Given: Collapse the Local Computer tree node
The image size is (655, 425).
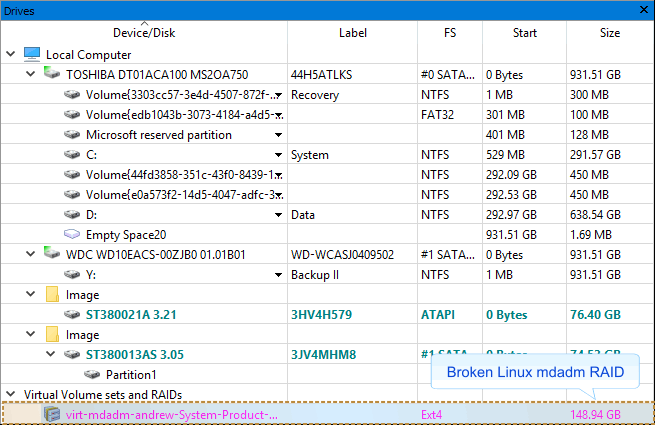Looking at the screenshot, I should (x=11, y=54).
